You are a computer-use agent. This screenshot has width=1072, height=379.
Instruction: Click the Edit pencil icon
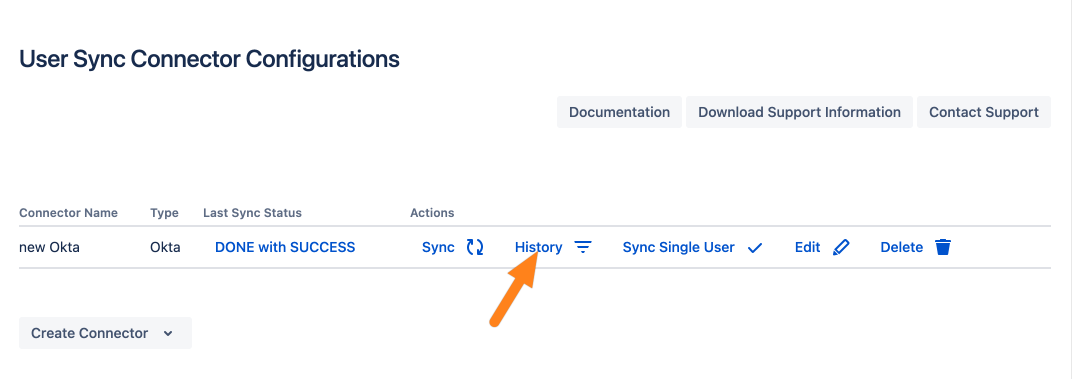point(841,247)
